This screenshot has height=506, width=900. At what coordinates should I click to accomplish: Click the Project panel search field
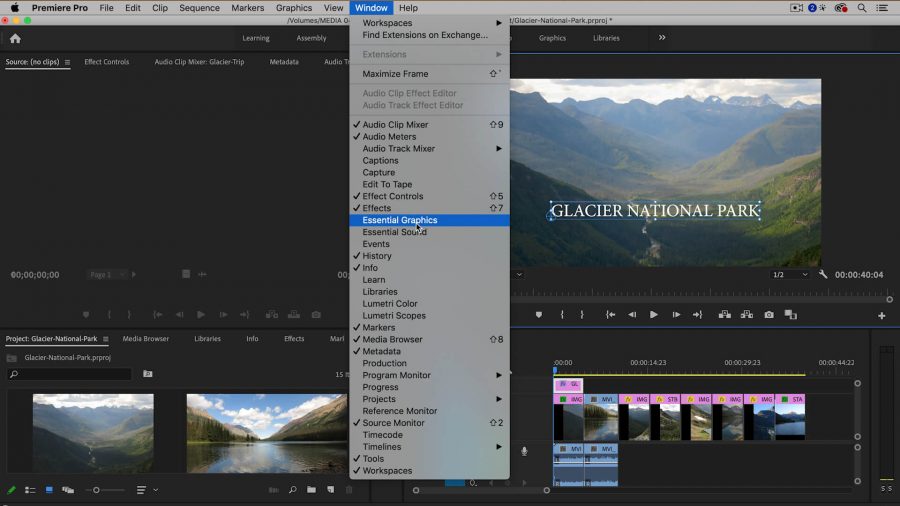(70, 374)
